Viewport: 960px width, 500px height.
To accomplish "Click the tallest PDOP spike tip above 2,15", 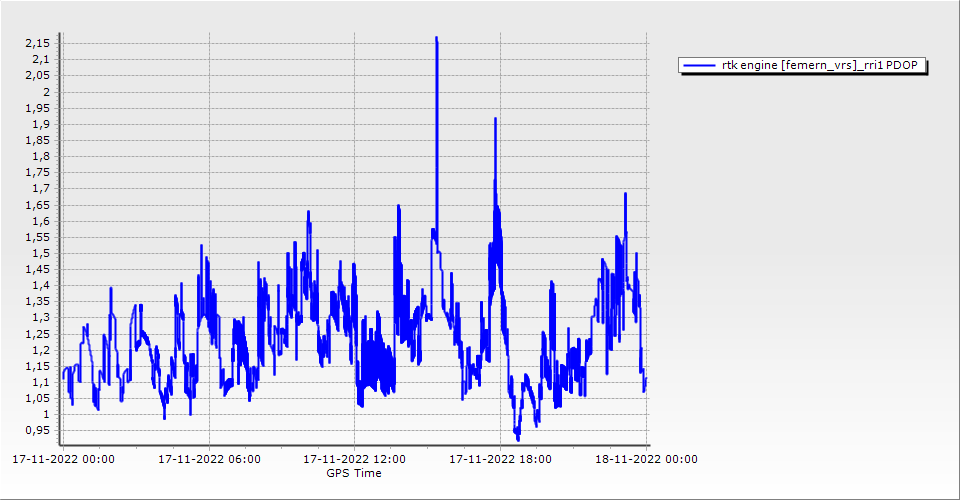I will (x=436, y=38).
